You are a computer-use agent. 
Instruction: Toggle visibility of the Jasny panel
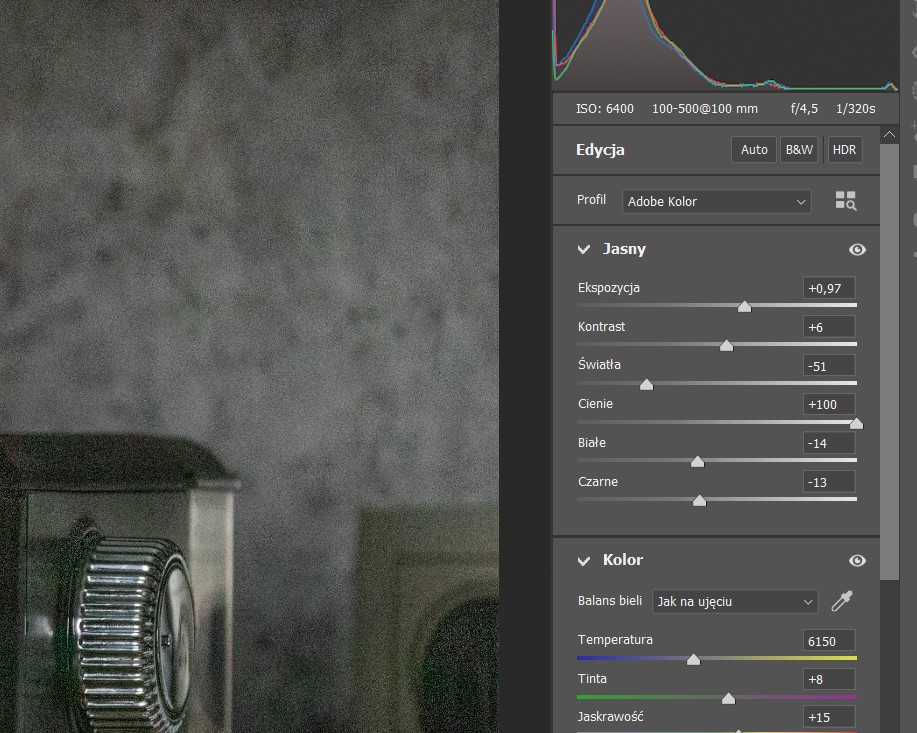pyautogui.click(x=857, y=250)
